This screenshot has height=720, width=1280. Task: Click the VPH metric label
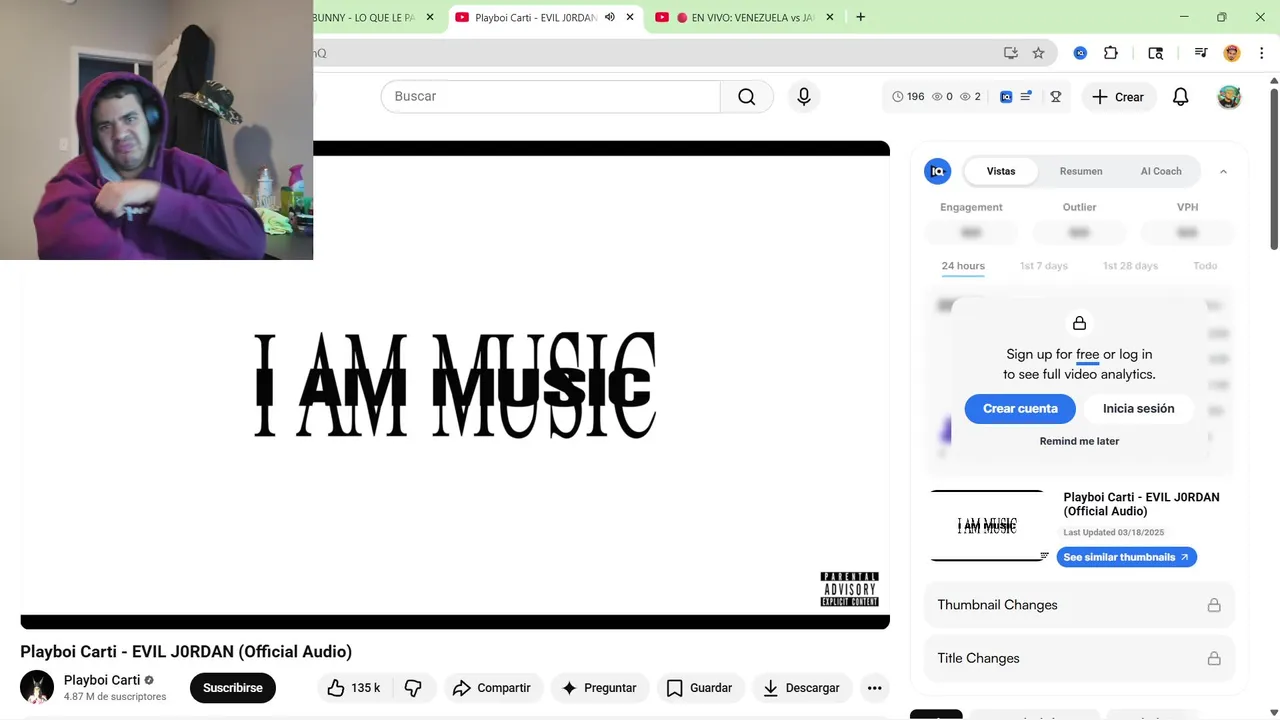tap(1187, 207)
